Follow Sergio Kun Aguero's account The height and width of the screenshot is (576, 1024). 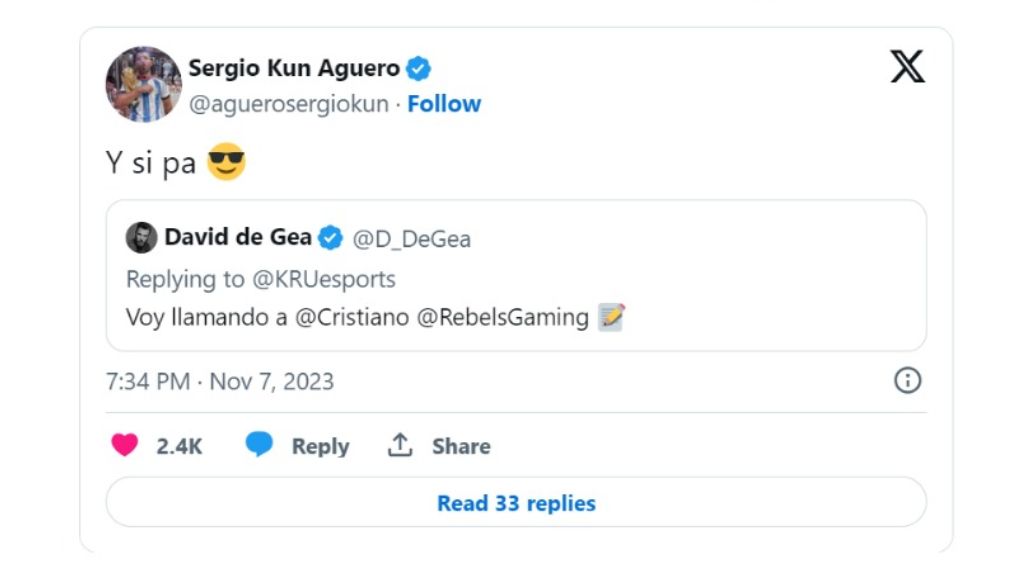[444, 103]
